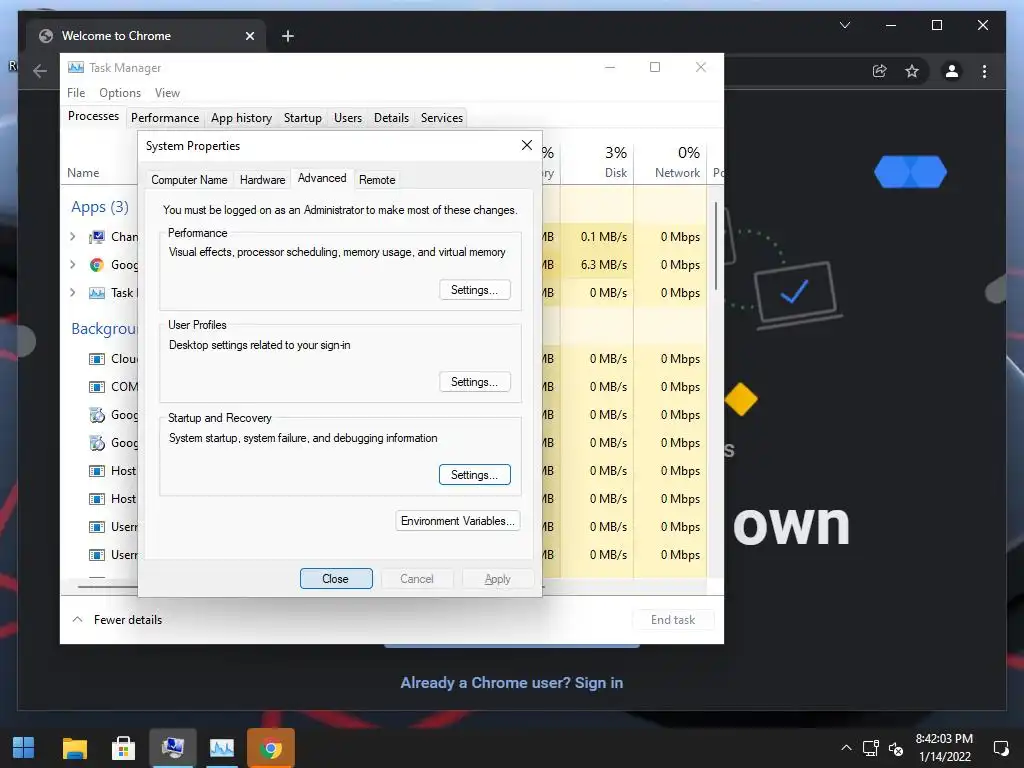Expand the Google Chrome app row
Image resolution: width=1024 pixels, height=768 pixels.
point(72,264)
